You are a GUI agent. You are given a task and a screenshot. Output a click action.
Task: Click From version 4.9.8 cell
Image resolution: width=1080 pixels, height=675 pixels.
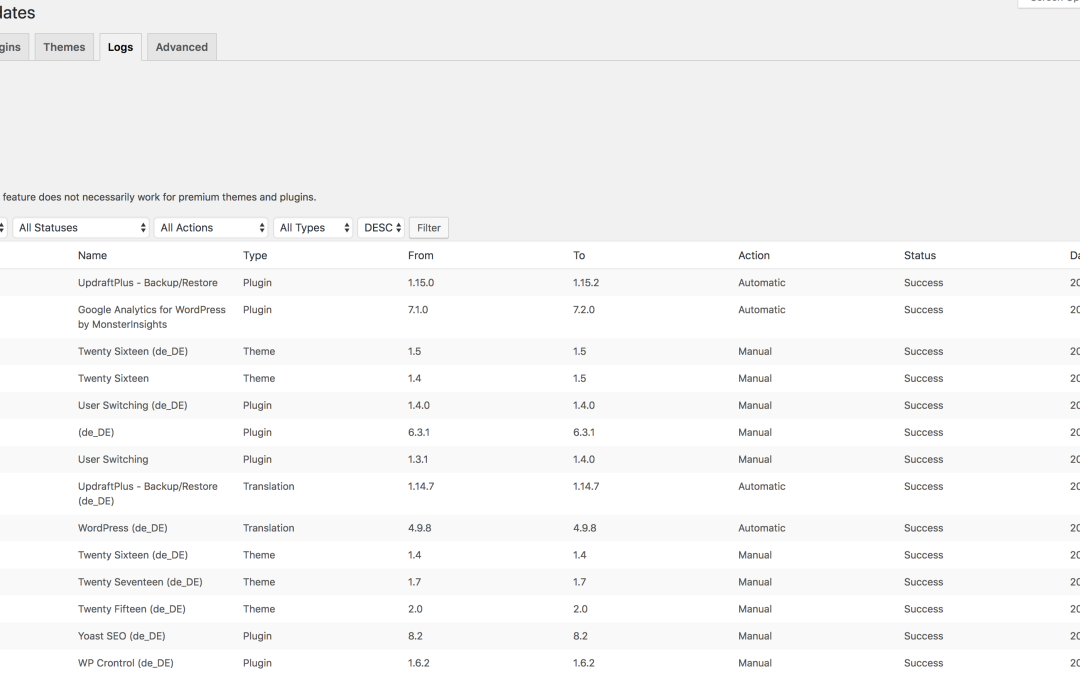tap(419, 528)
